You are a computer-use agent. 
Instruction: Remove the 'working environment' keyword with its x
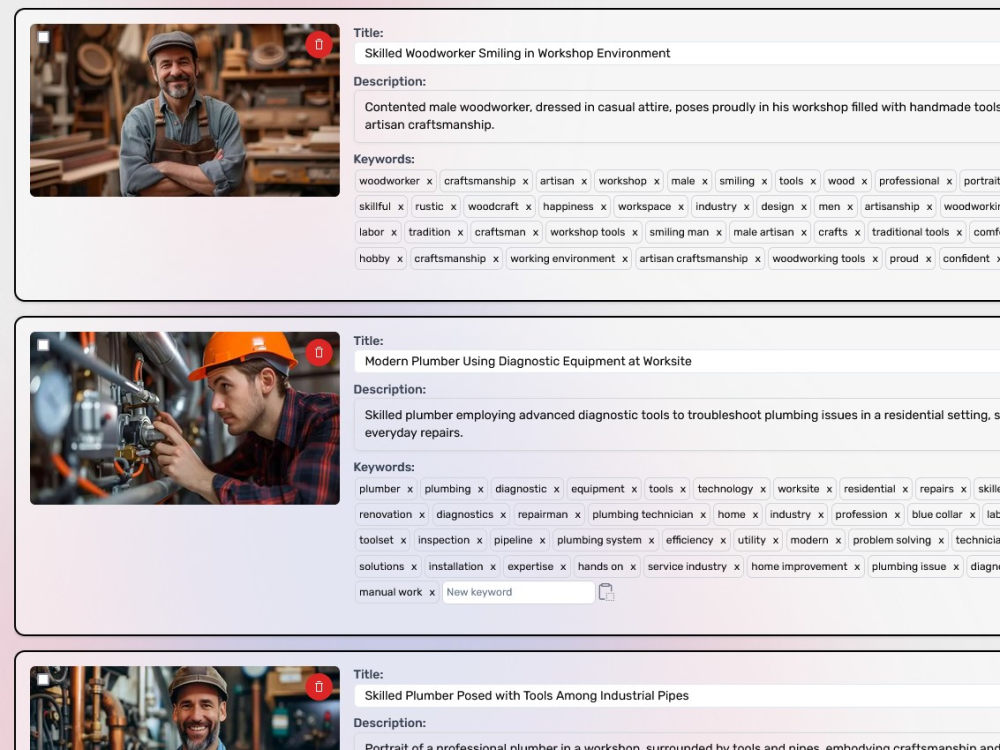coord(625,259)
